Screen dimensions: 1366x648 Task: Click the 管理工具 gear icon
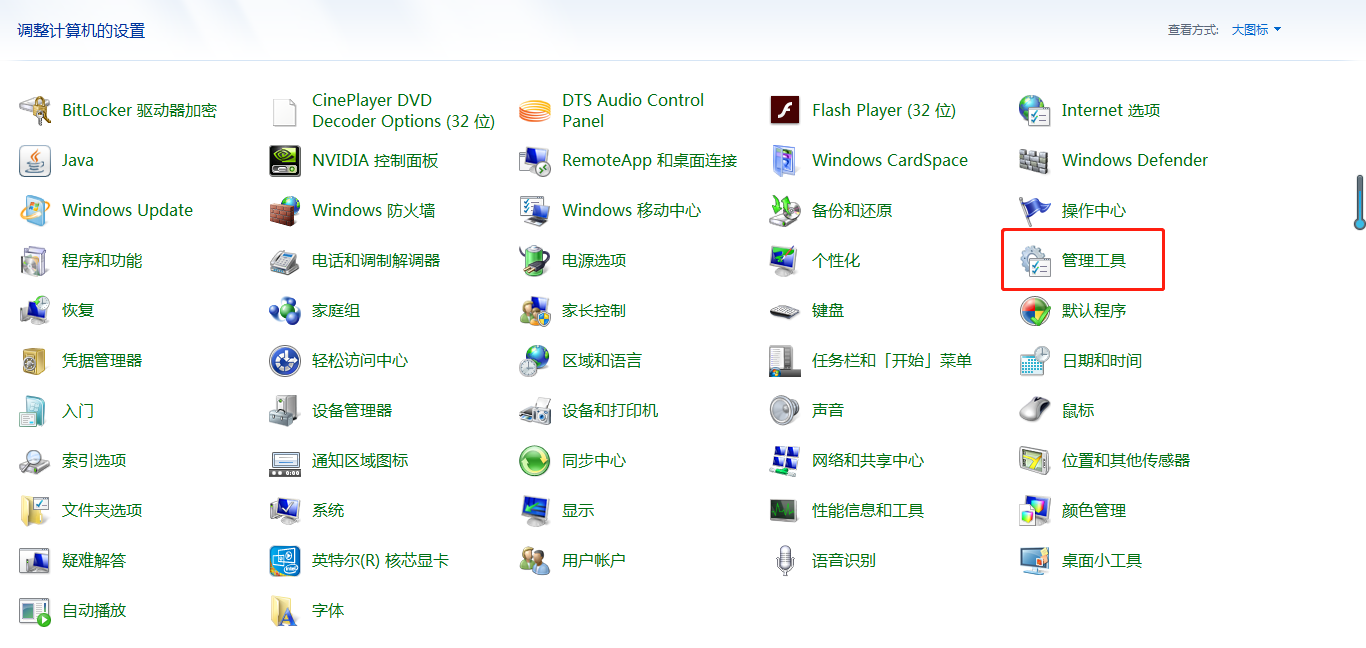(1035, 260)
